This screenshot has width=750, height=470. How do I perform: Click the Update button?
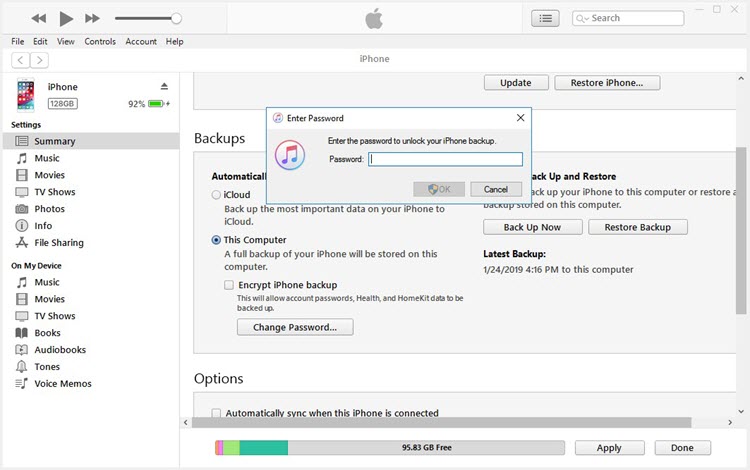(516, 83)
